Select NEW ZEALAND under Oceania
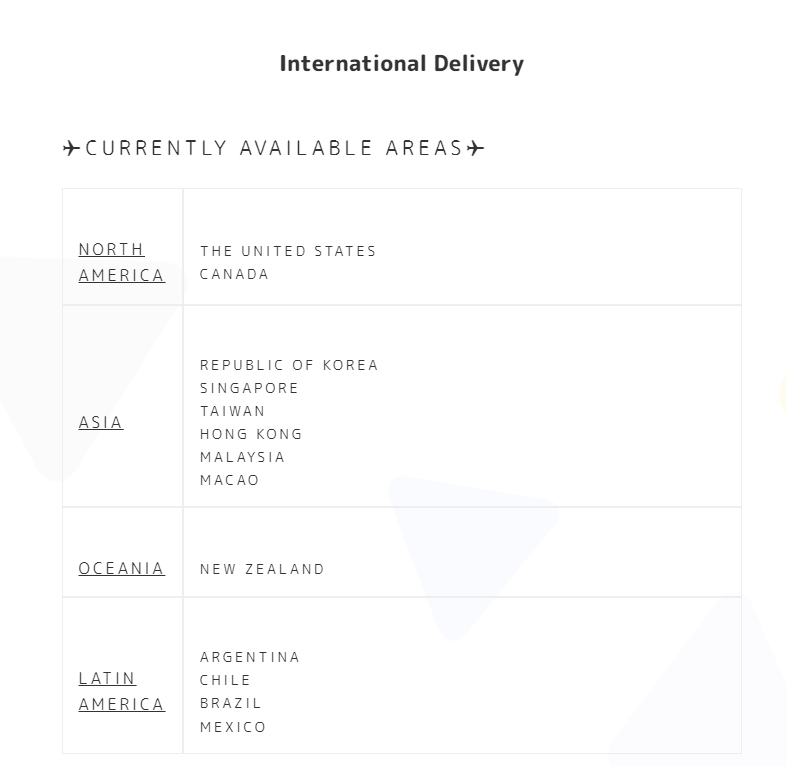The height and width of the screenshot is (766, 786). [262, 569]
